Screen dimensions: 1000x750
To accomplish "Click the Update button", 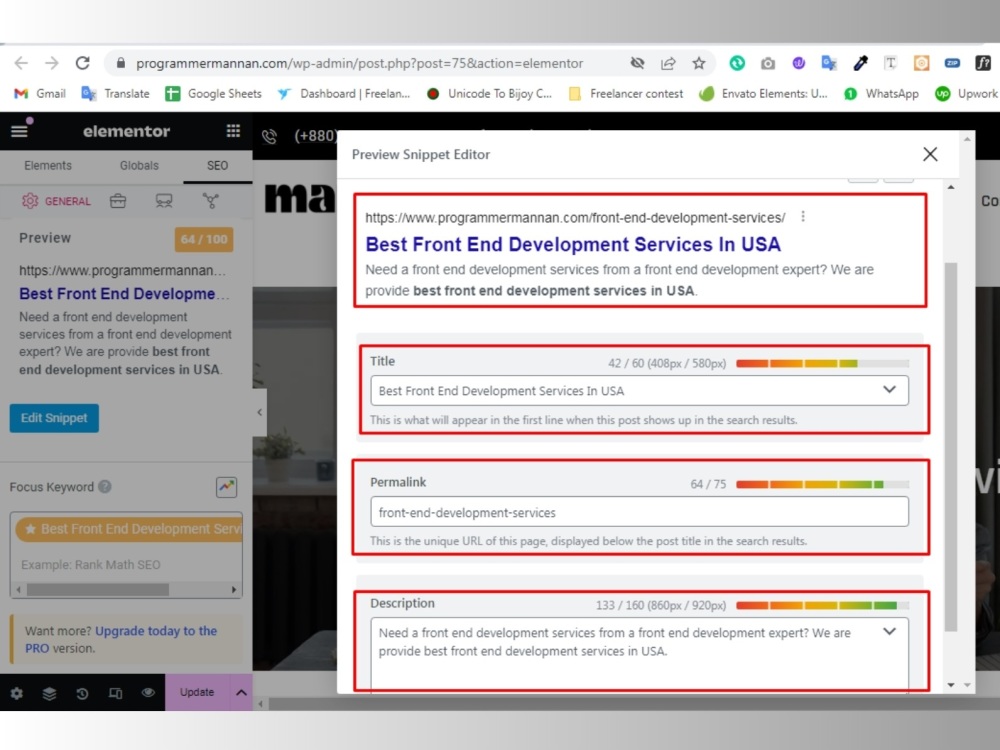I will 197,693.
